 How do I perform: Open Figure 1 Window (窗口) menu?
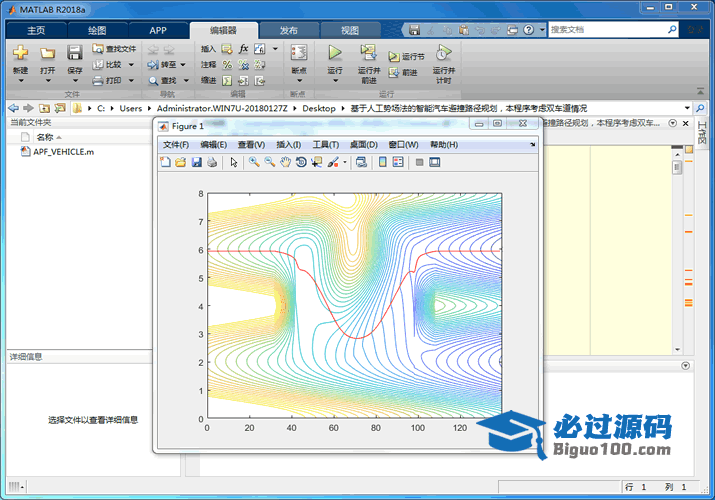(x=404, y=144)
